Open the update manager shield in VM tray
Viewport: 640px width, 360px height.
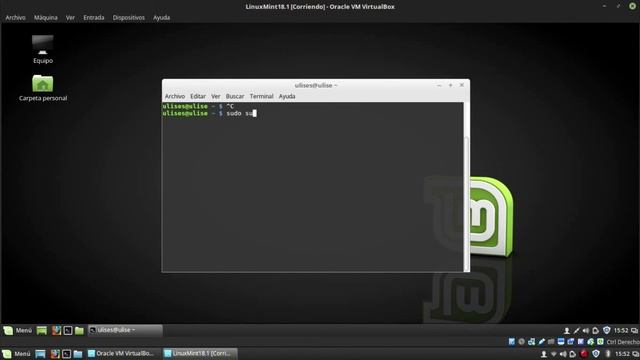(x=607, y=330)
